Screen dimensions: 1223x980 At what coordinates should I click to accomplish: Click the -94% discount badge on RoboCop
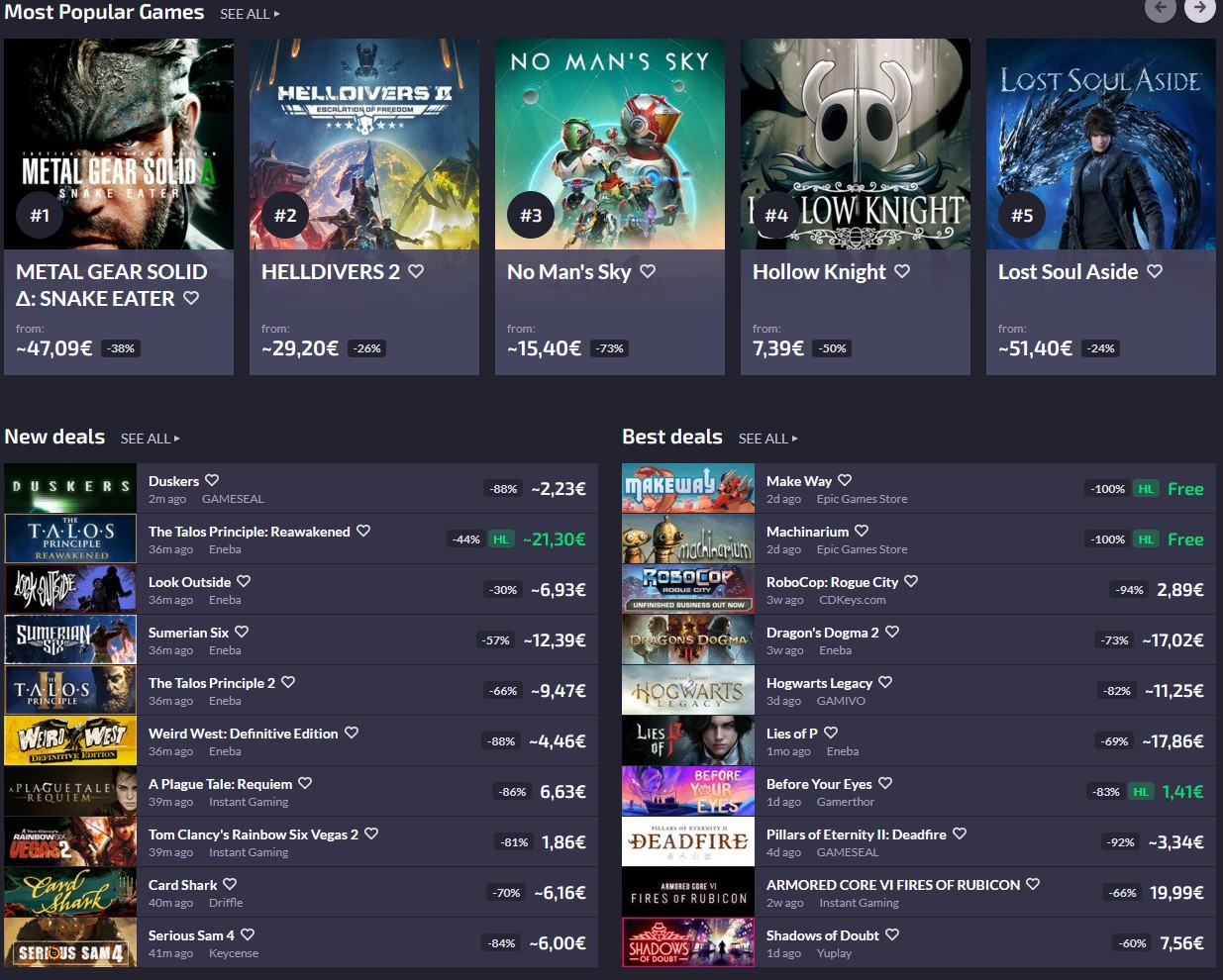[x=1130, y=590]
